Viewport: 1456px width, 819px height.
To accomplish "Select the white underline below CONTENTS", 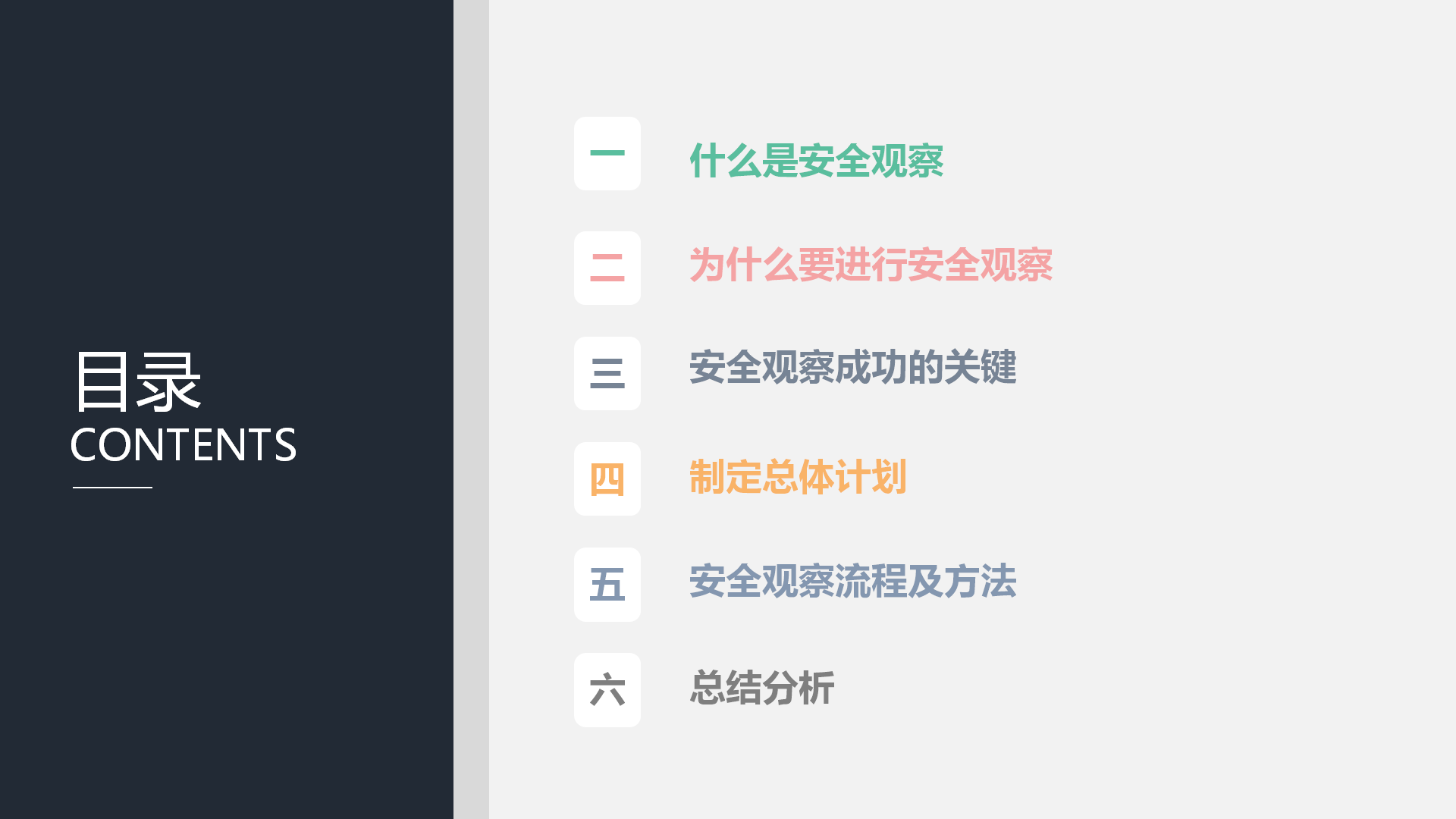I will pos(112,488).
